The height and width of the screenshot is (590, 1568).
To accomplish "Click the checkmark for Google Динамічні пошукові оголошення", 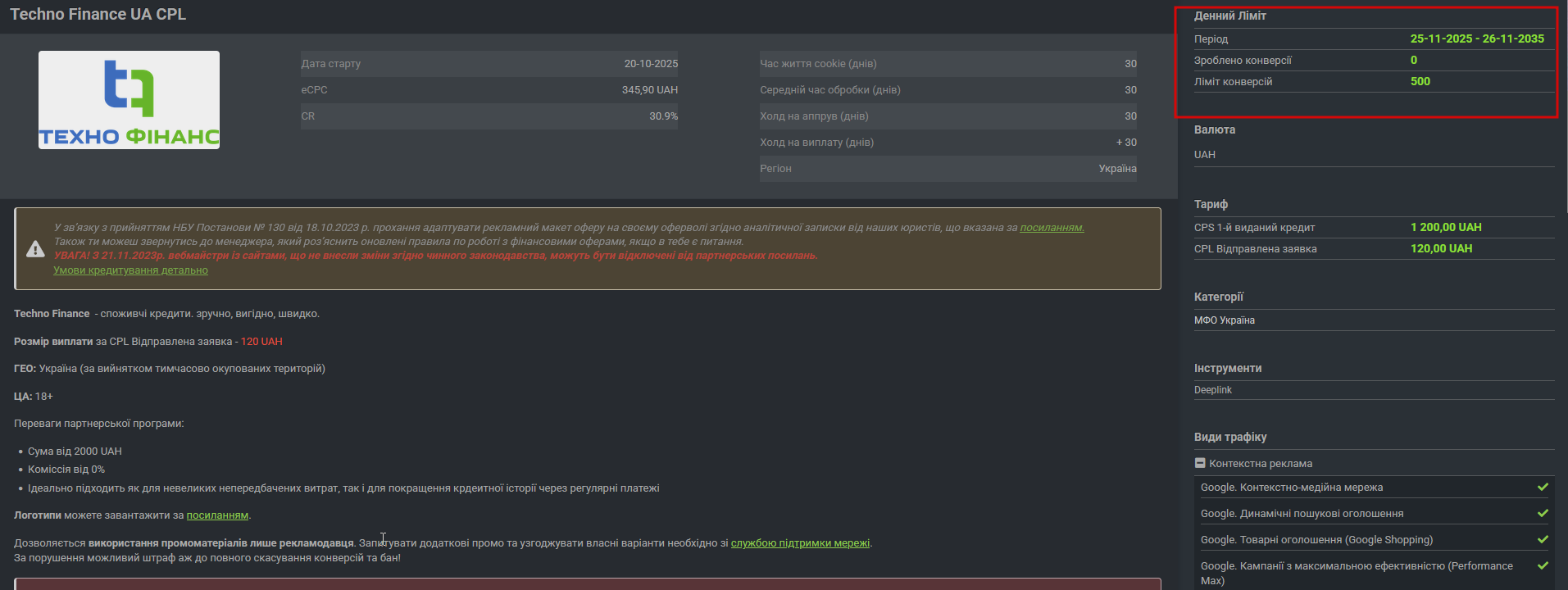I will 1543,514.
